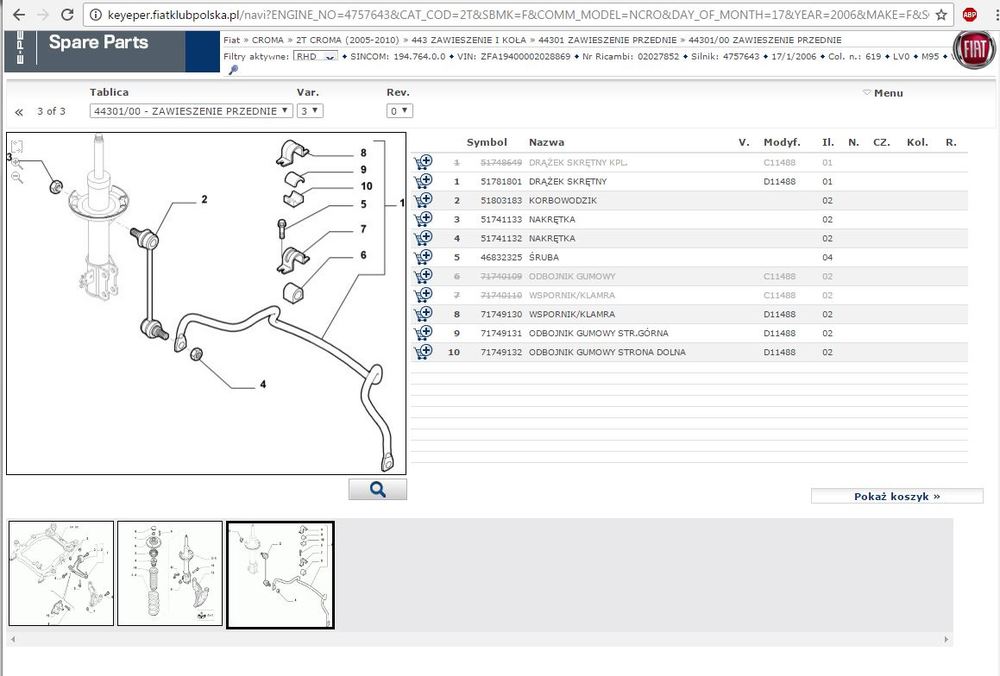Click the Fiat breadcrumb link

point(232,40)
